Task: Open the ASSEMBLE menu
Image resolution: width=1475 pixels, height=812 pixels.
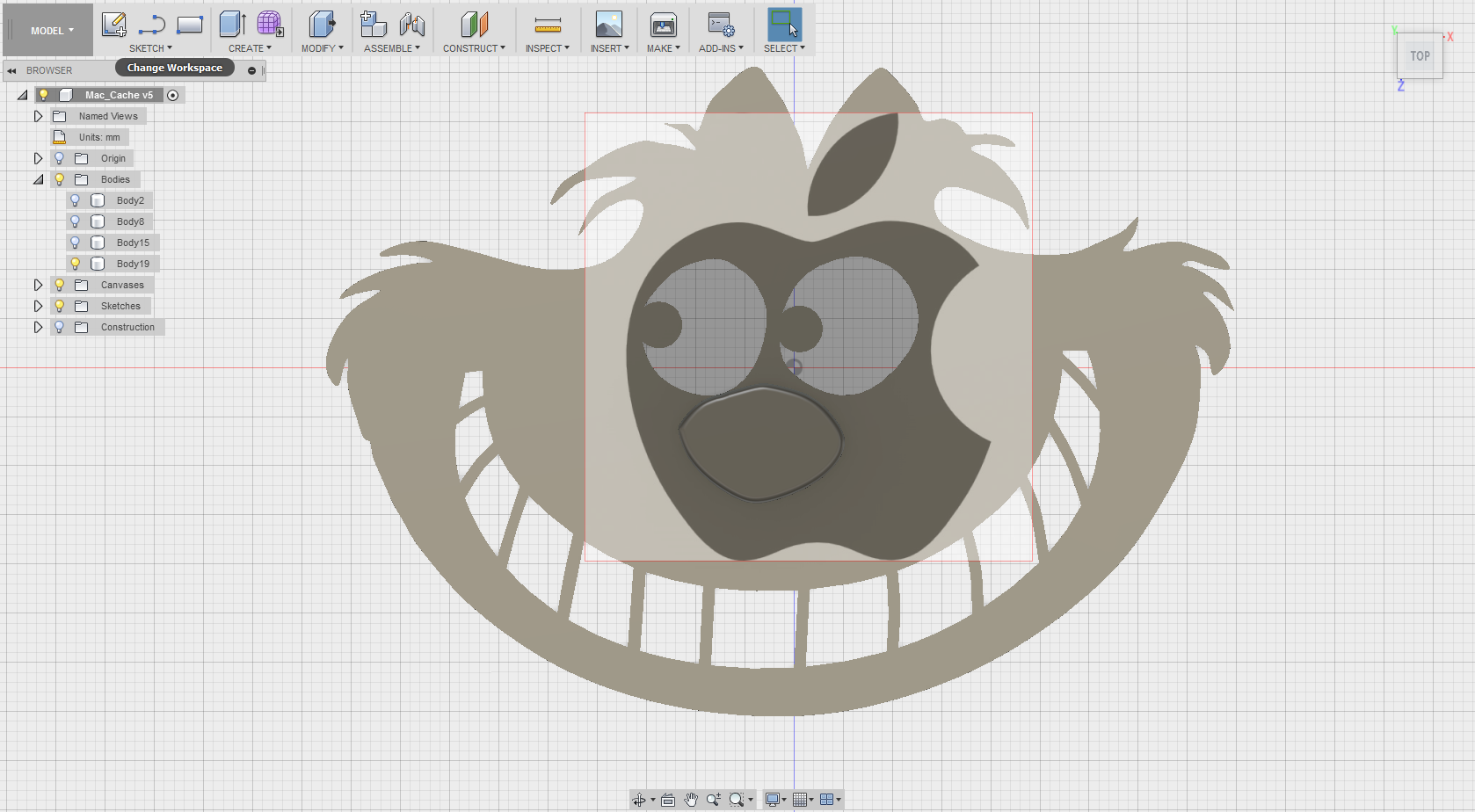Action: point(392,48)
